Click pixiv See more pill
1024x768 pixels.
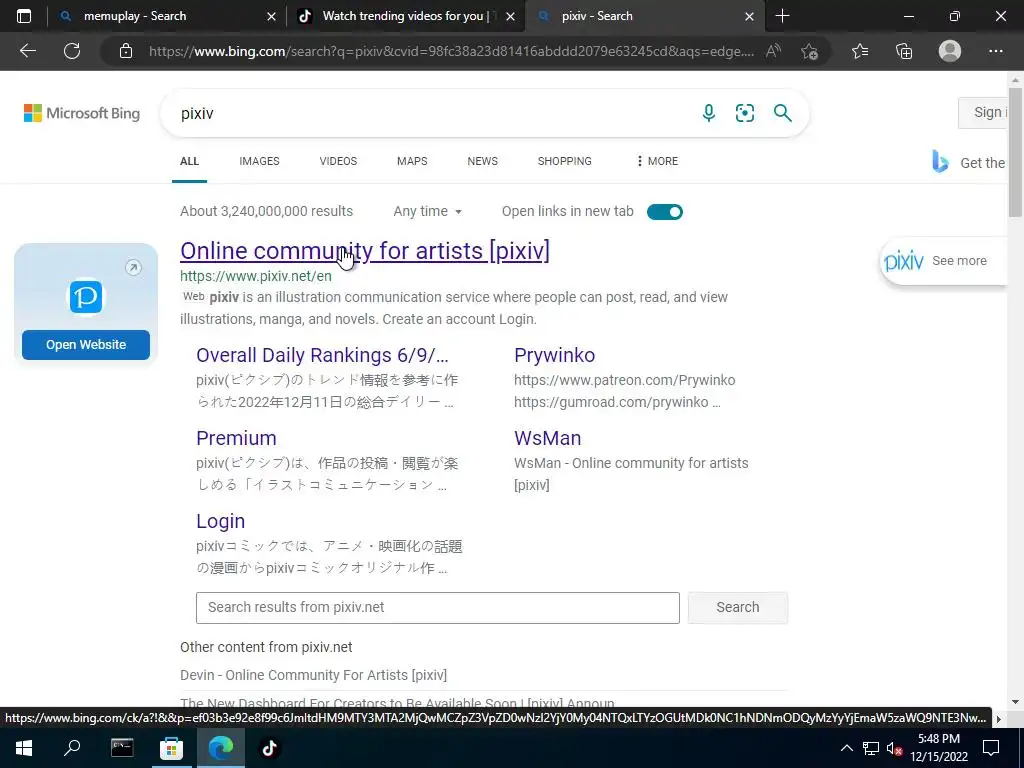[944, 261]
